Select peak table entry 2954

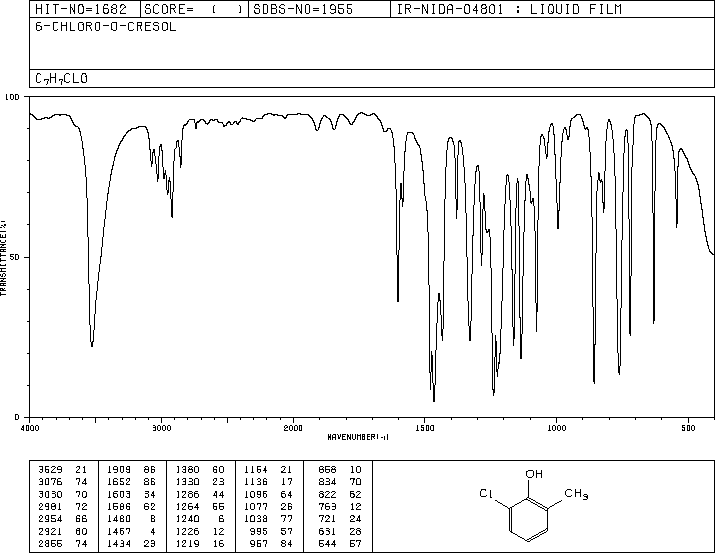tap(50, 519)
